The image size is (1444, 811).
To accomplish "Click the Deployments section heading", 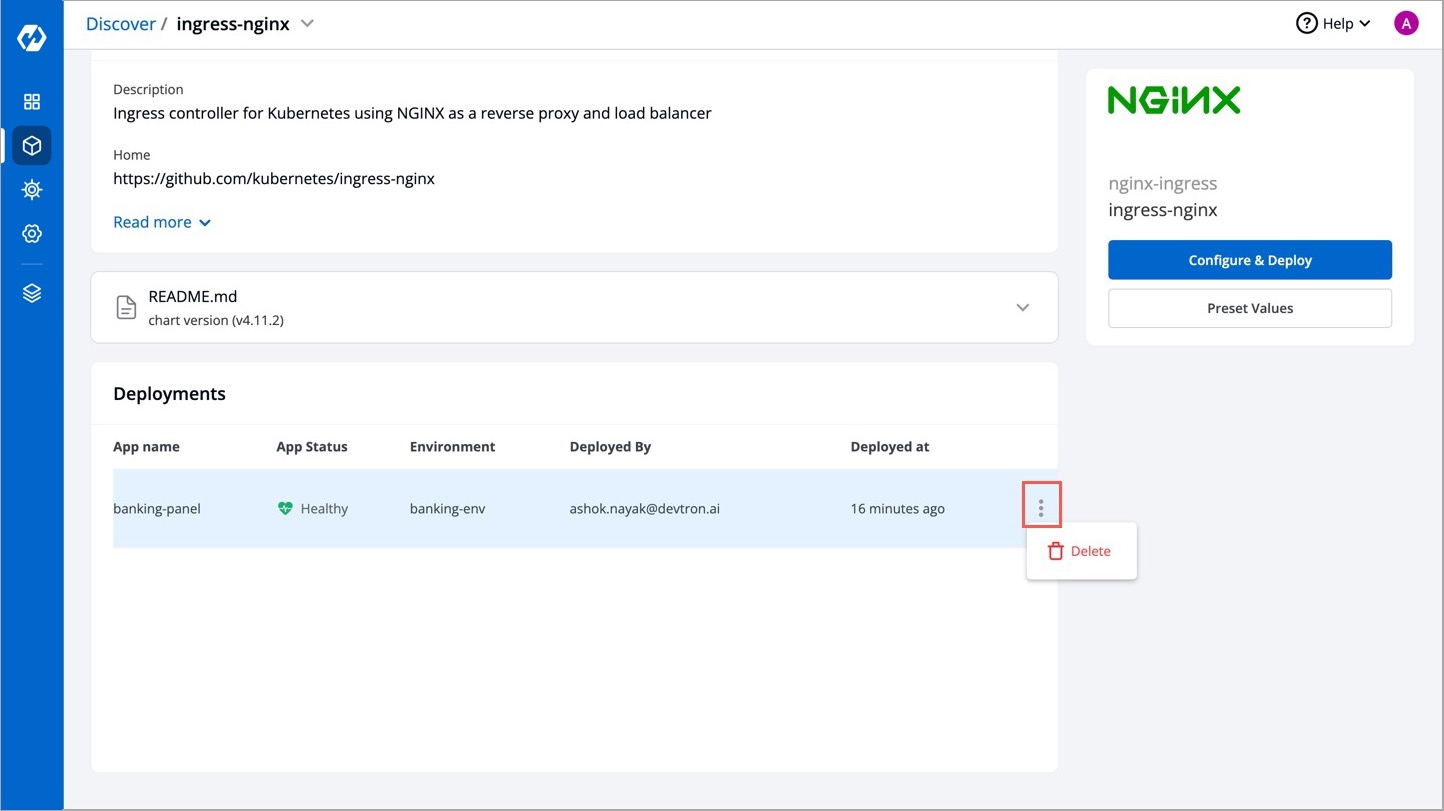I will coord(169,394).
